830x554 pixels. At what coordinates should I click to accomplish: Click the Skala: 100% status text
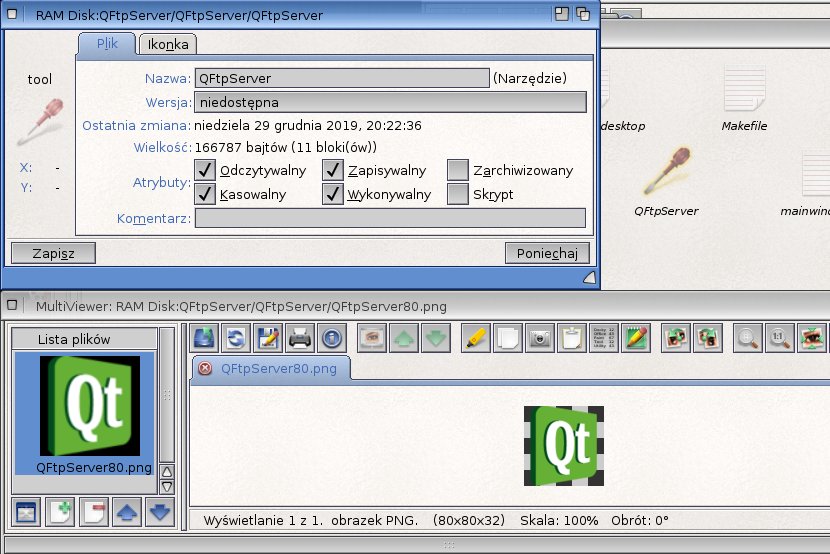(559, 521)
